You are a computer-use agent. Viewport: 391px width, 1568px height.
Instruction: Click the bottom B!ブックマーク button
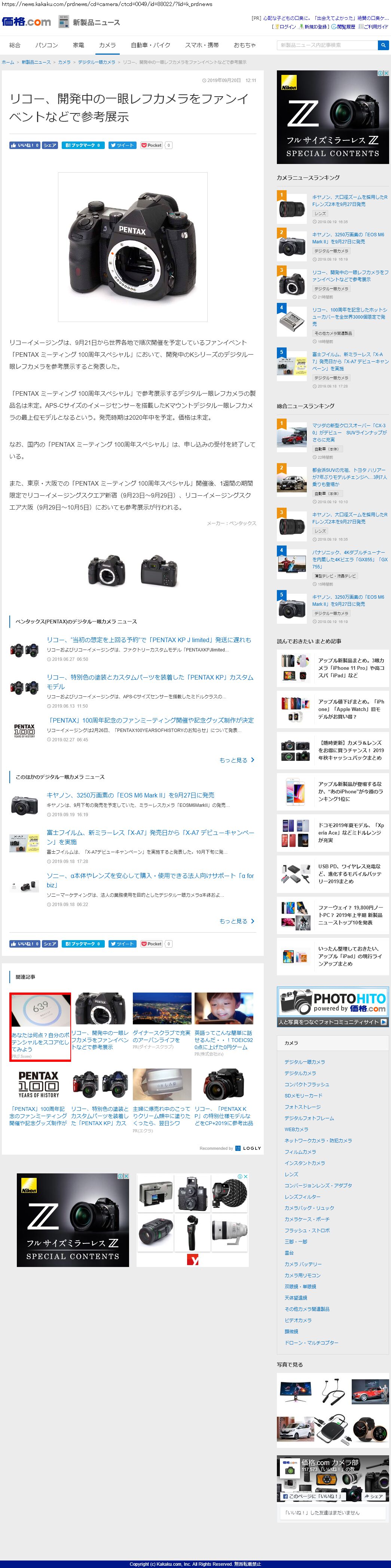(83, 943)
